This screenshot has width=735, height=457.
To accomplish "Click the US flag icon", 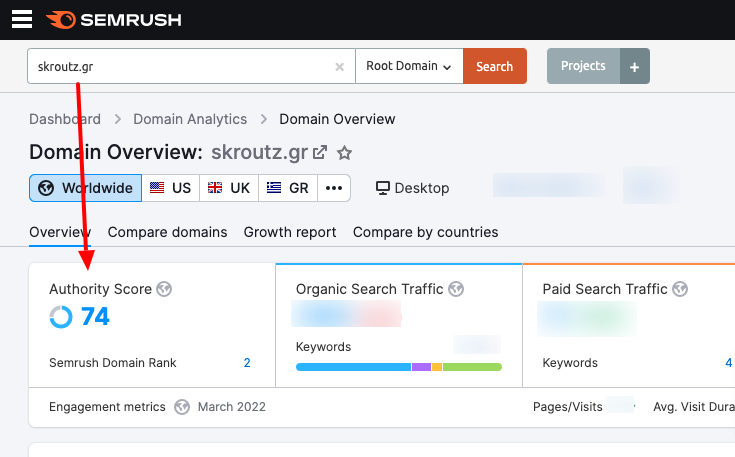I will point(157,188).
